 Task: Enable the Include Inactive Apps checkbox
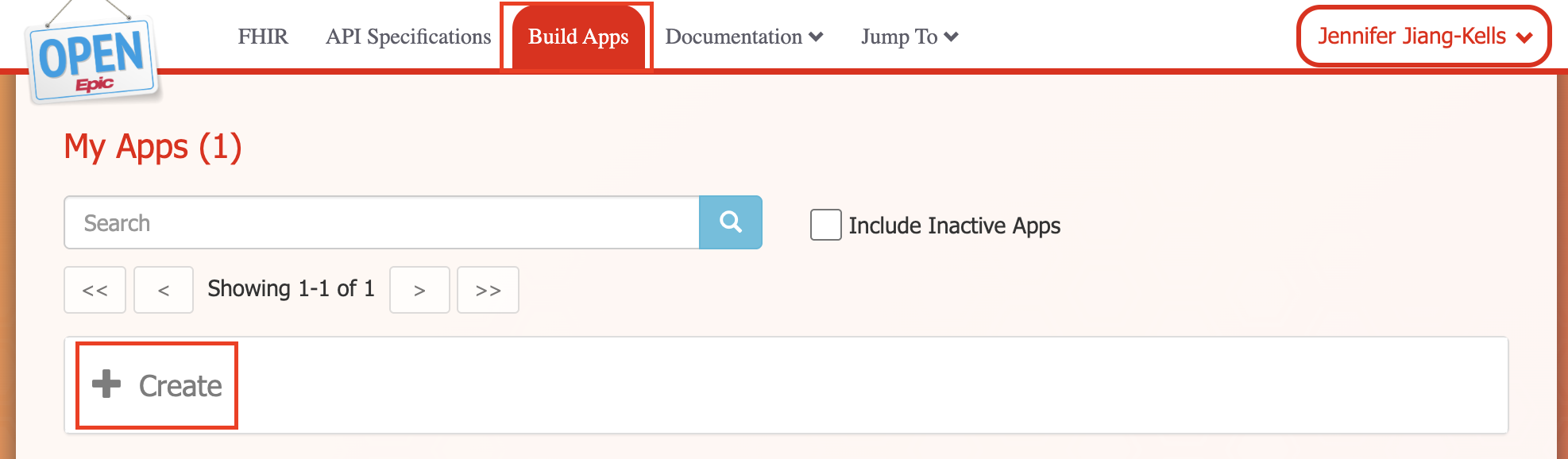point(825,225)
